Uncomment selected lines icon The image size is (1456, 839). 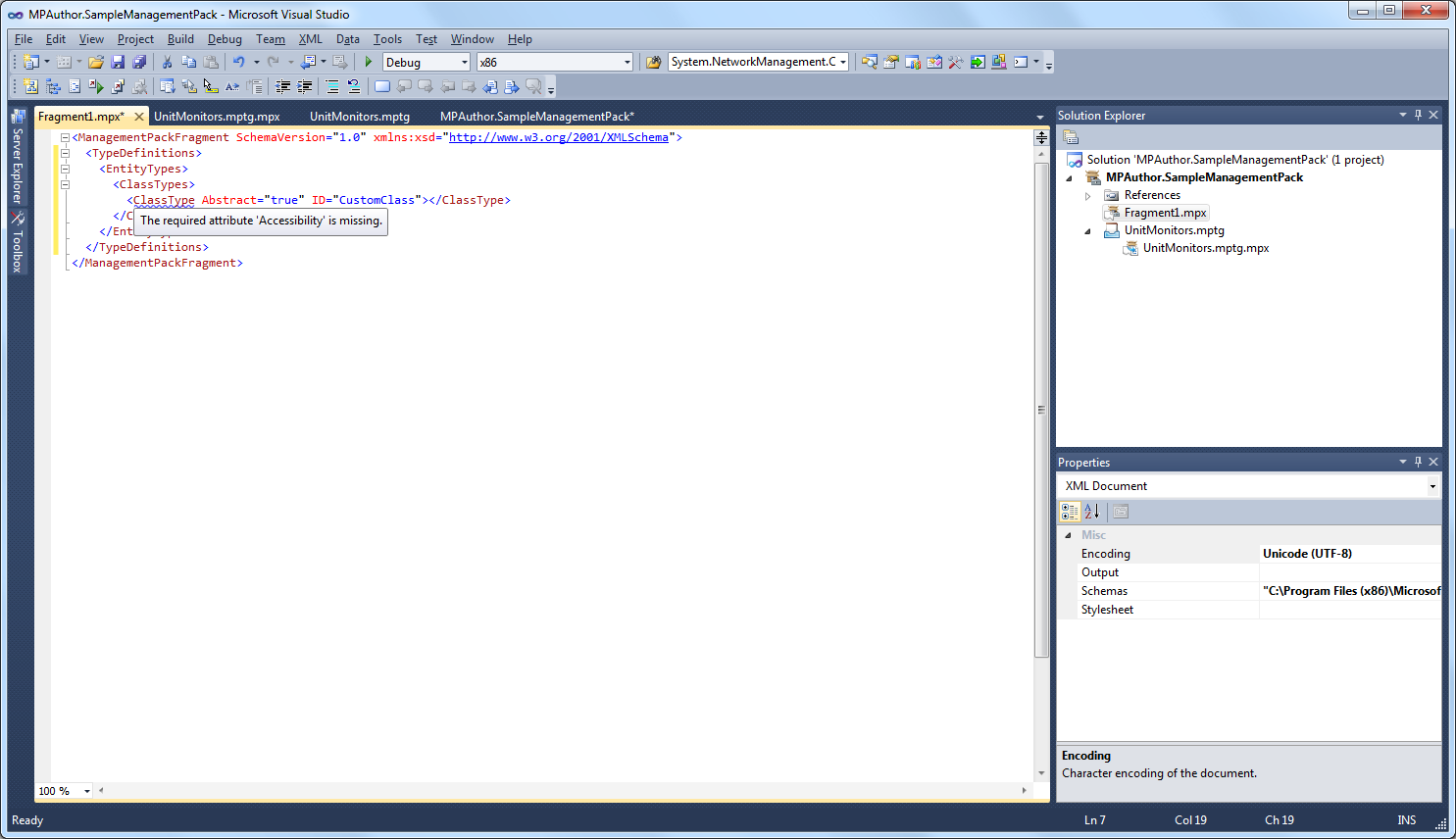coord(354,86)
